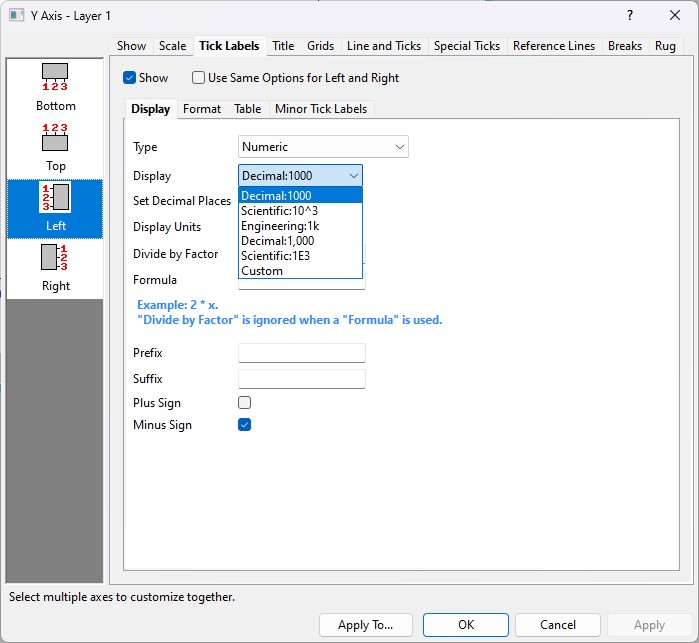
Task: Switch to the Scale tab
Action: pyautogui.click(x=173, y=46)
